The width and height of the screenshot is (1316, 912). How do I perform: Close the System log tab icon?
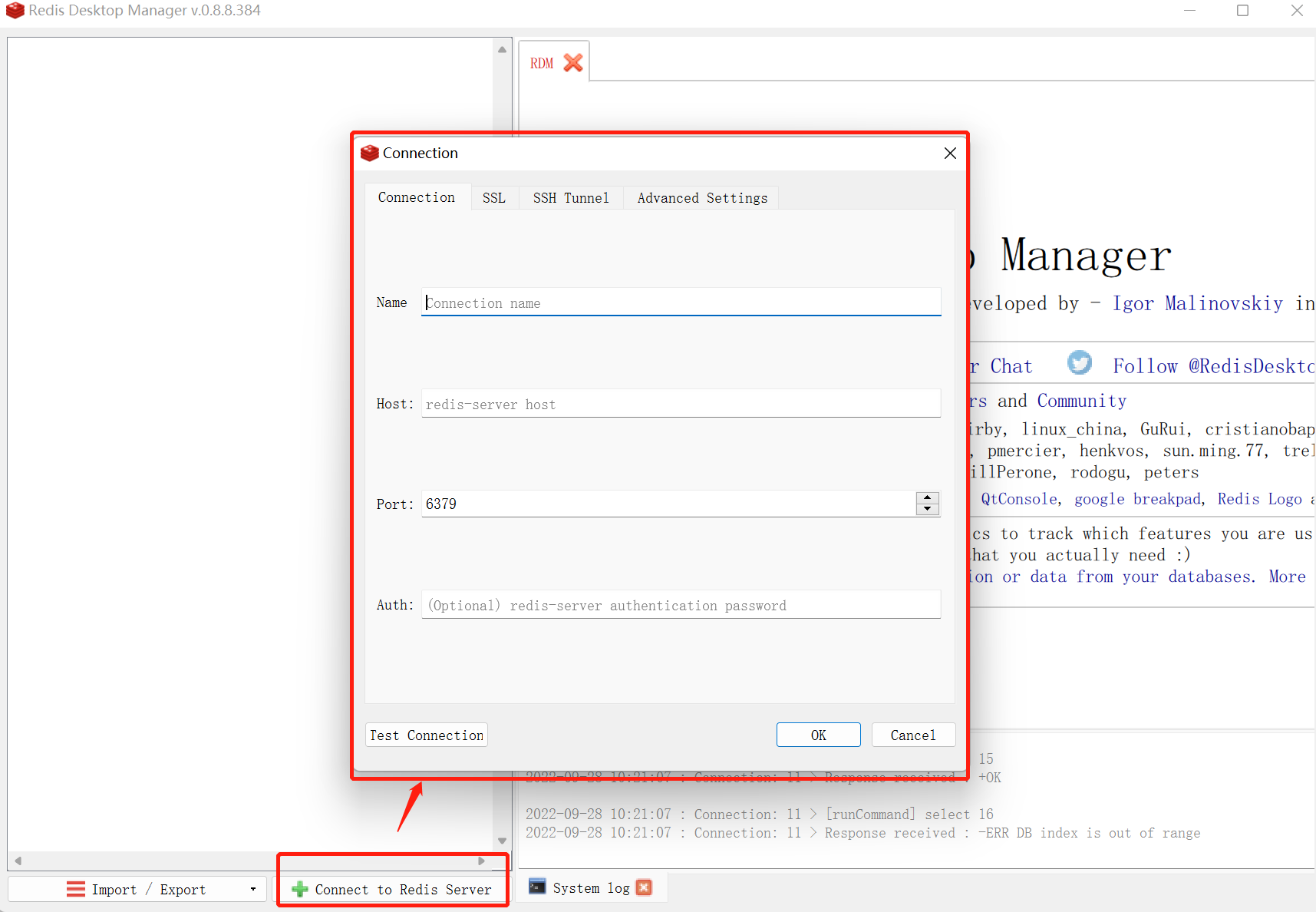(x=645, y=887)
